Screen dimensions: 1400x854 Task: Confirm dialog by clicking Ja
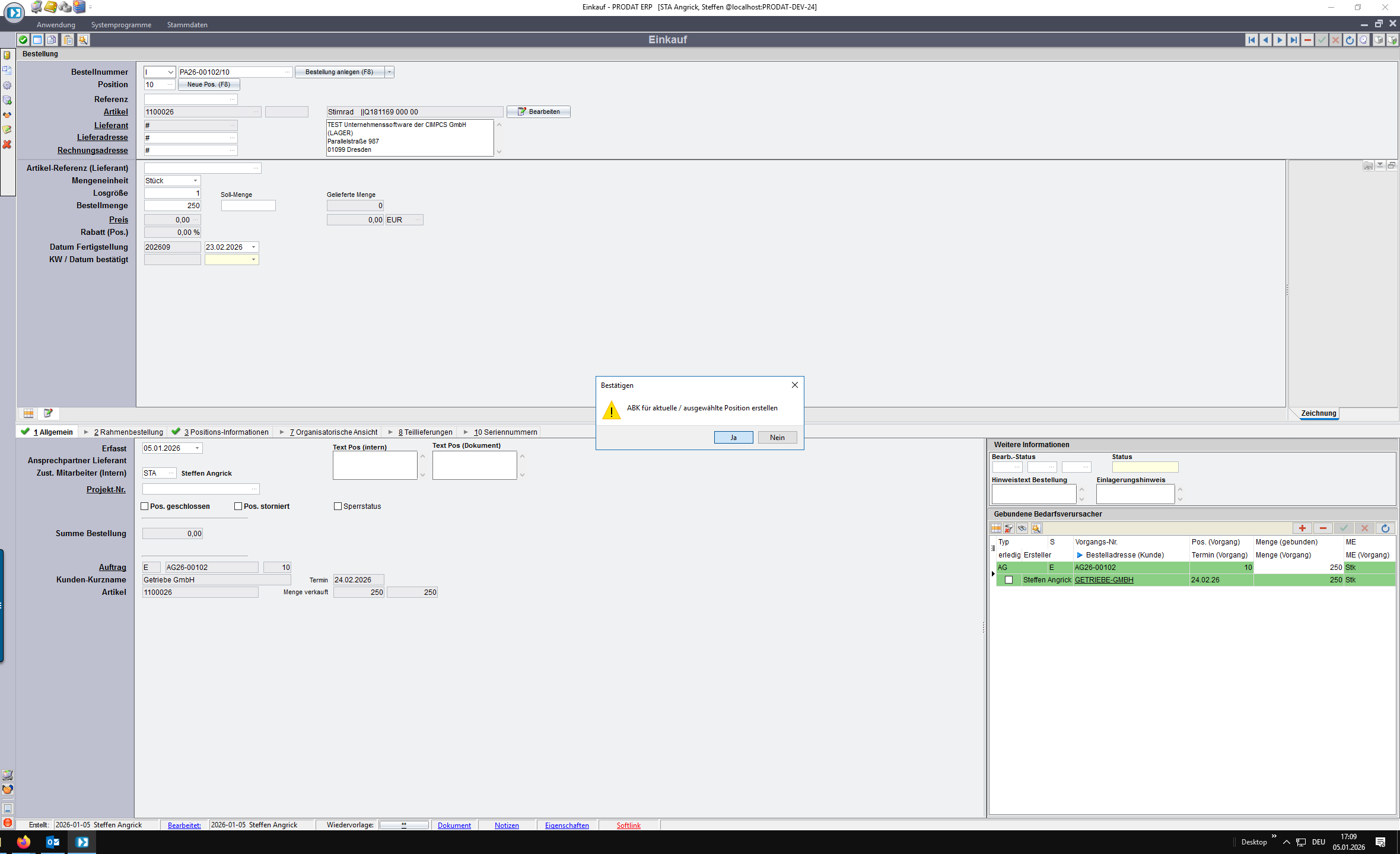(733, 437)
